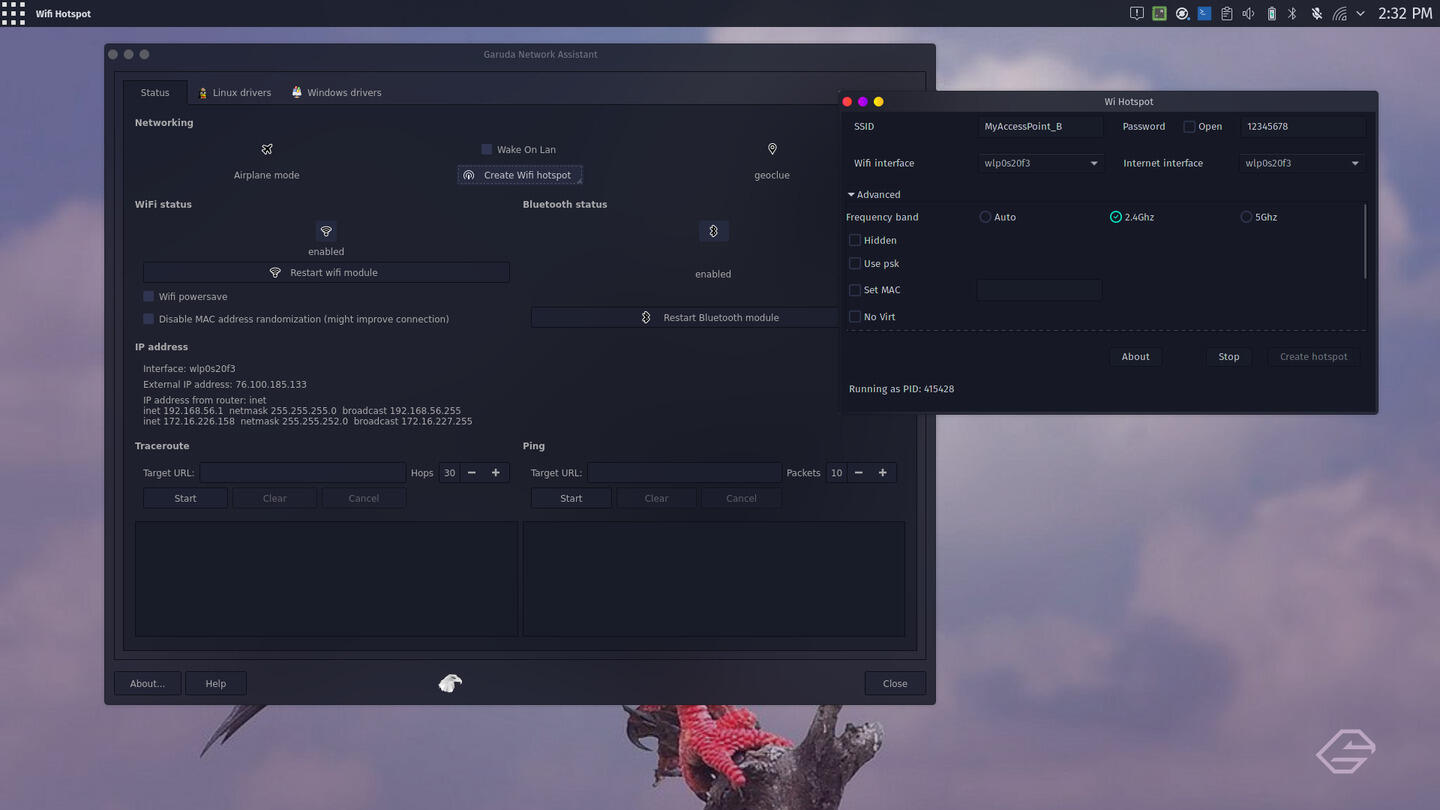Start the Traceroute
The height and width of the screenshot is (810, 1440).
coord(185,498)
